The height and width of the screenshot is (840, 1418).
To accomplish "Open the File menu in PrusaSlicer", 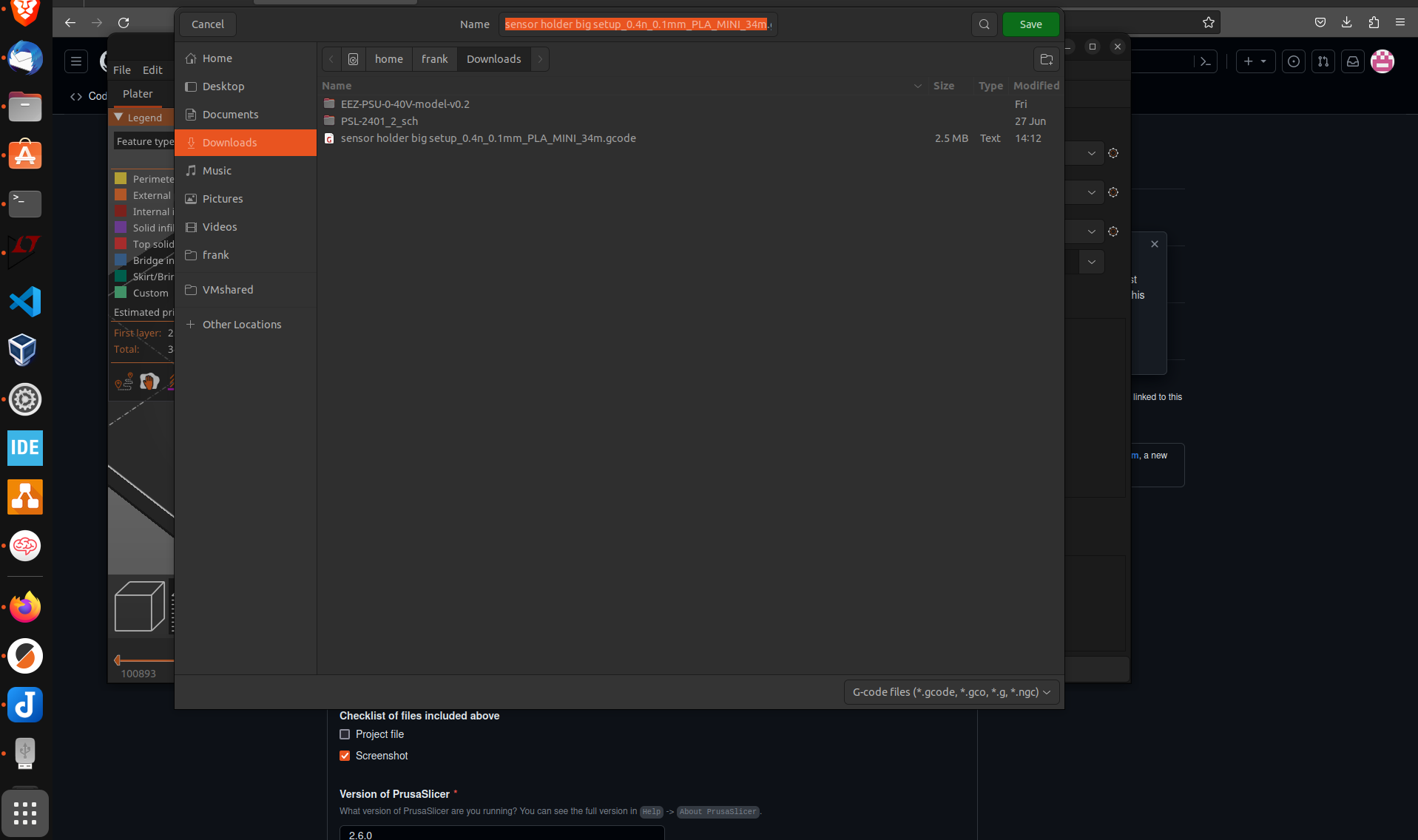I will 121,70.
